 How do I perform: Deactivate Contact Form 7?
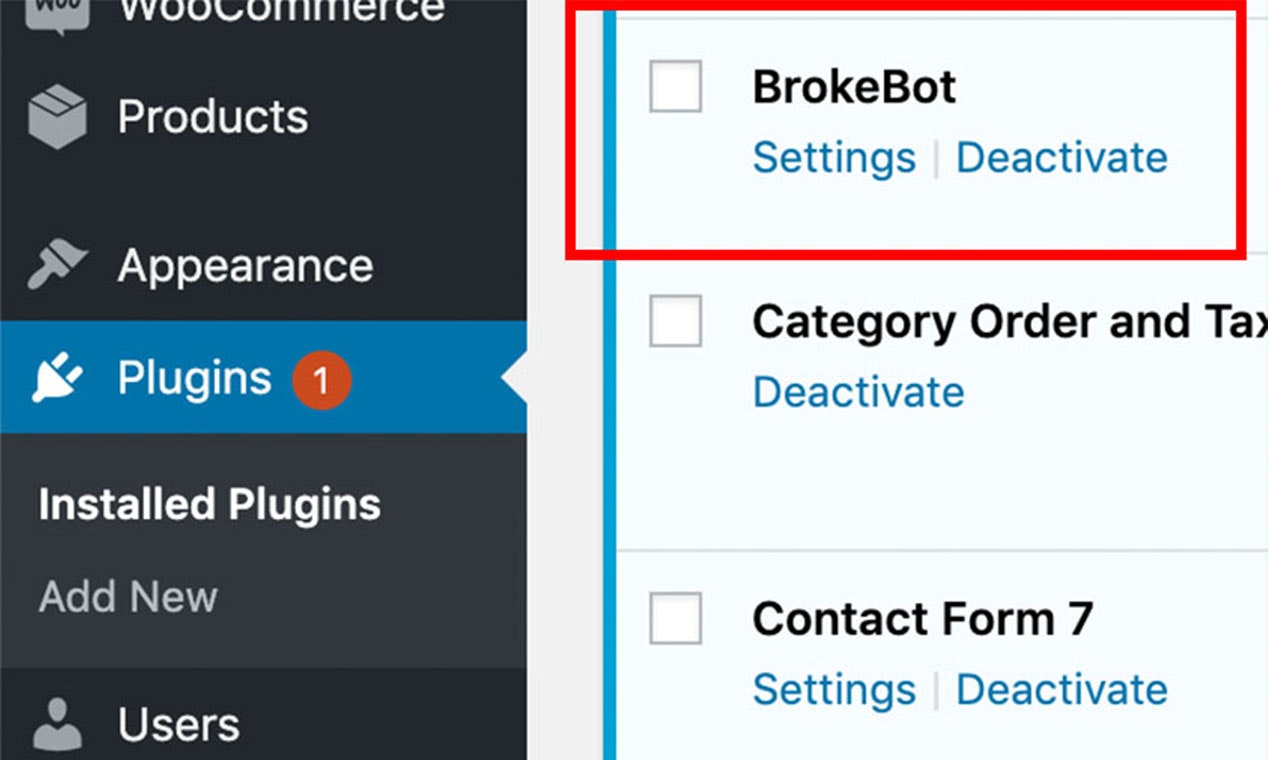click(x=1062, y=689)
